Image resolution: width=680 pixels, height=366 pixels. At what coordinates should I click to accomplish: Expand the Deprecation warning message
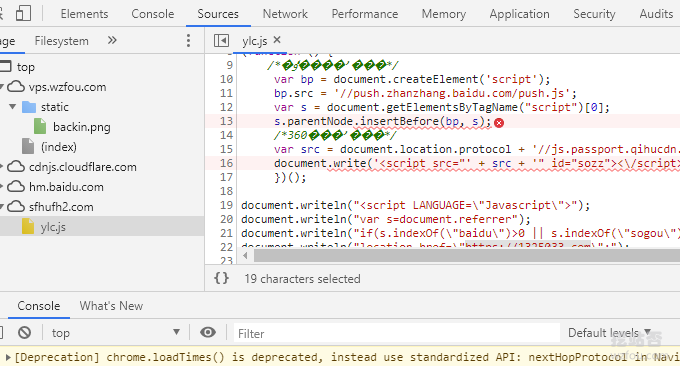8,357
